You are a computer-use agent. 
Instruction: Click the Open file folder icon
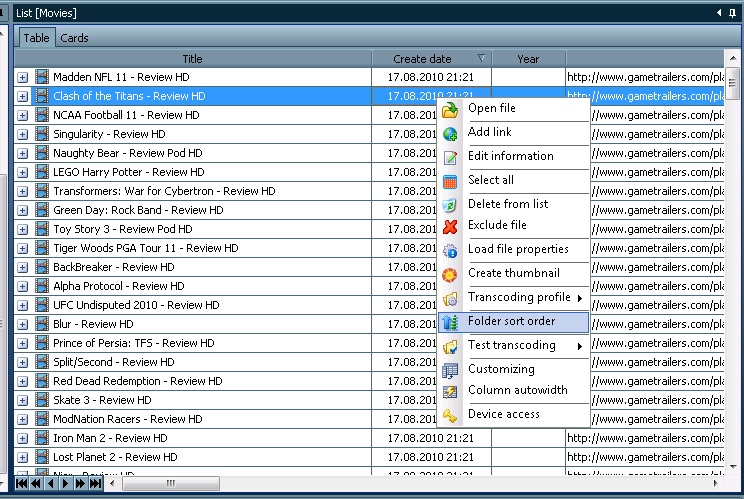tap(450, 109)
